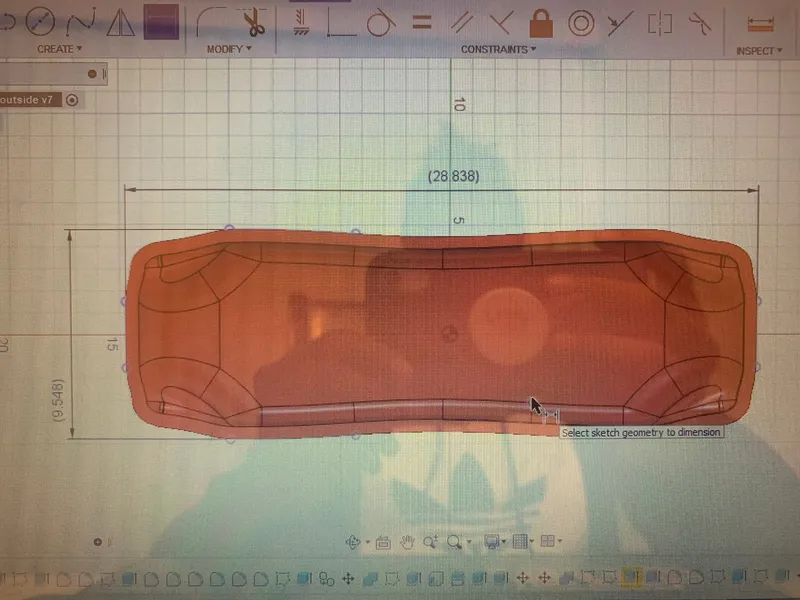Apply the Fix/Unfix lock constraint
Image resolution: width=800 pixels, height=600 pixels.
tap(541, 23)
